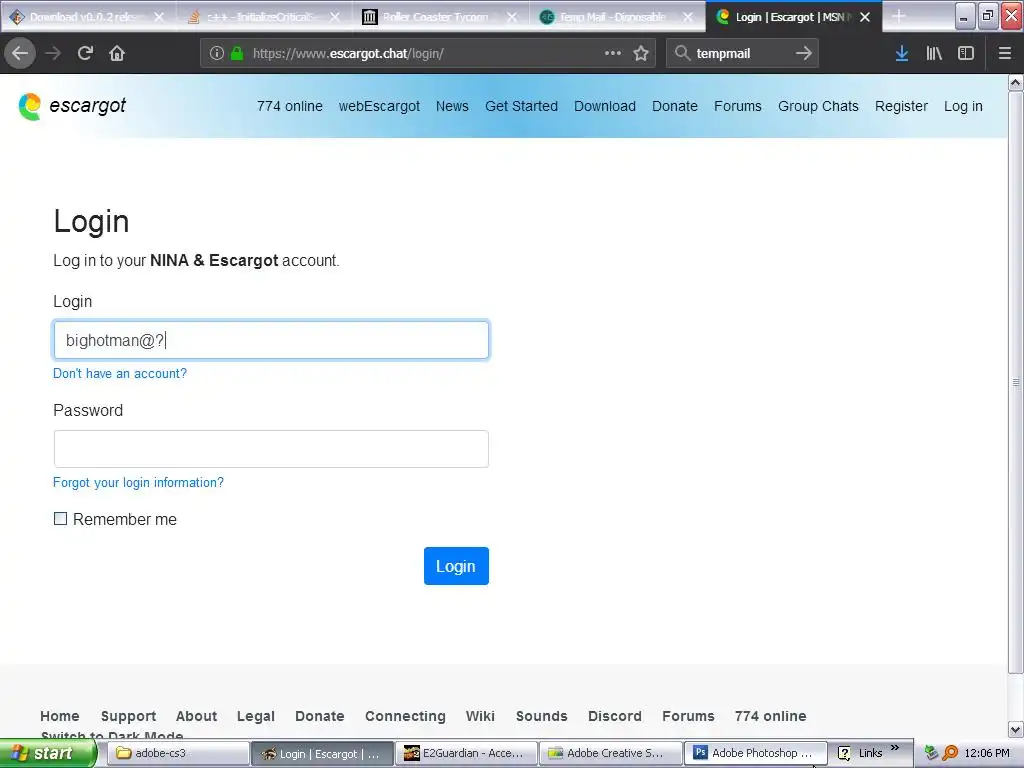Expand Links toolbar chevron in taskbar
This screenshot has height=768, width=1024.
pos(895,748)
